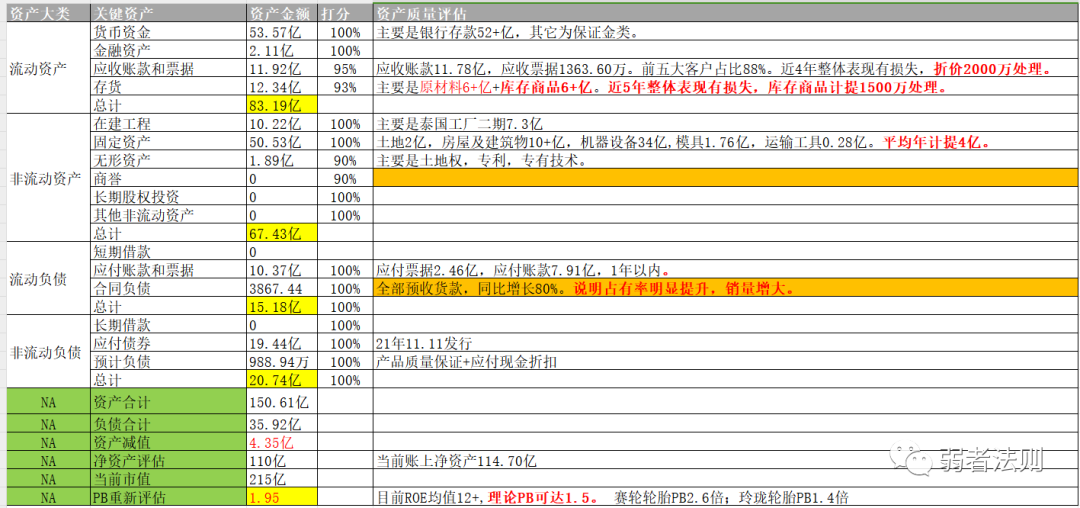Screen dimensions: 1080x508
Task: Select the merged 非流动负债 category cell
Action: 48,352
